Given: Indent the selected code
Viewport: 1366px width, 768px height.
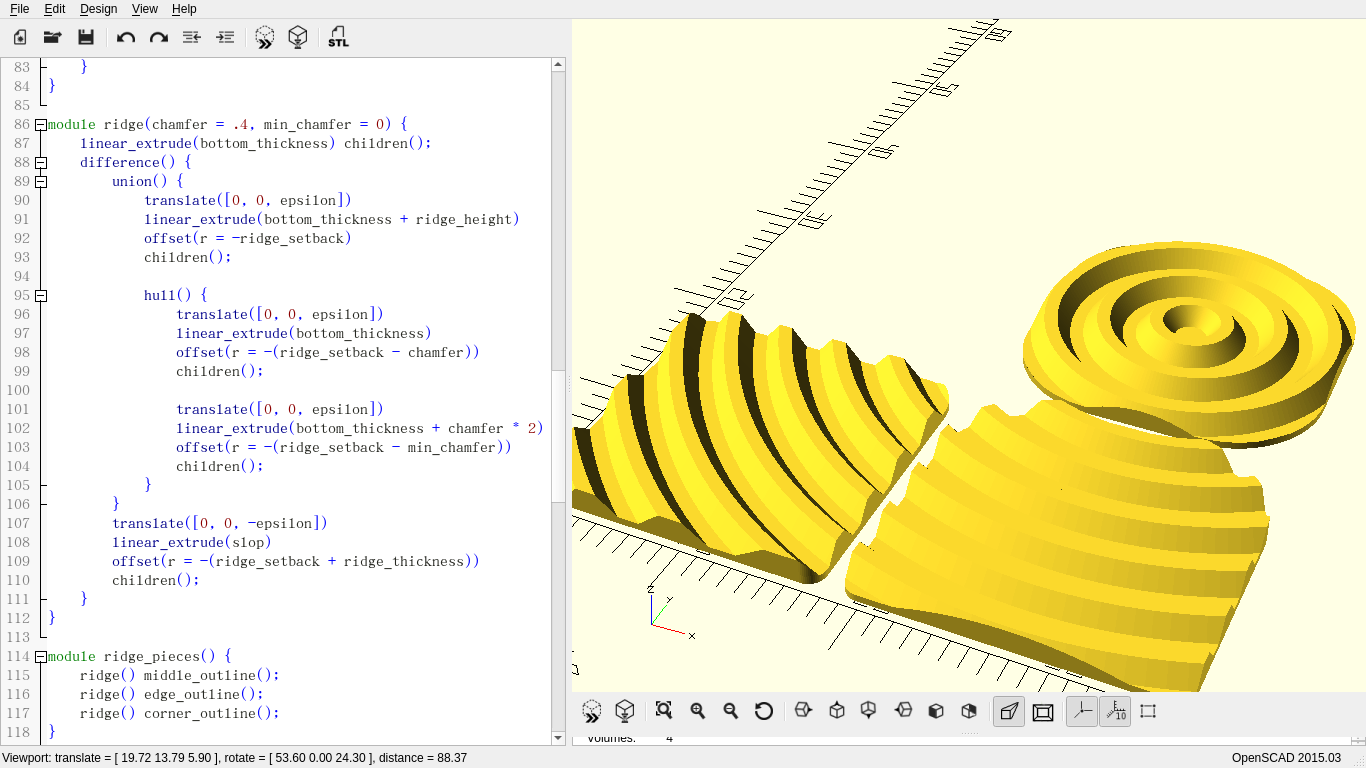Looking at the screenshot, I should click(x=225, y=38).
